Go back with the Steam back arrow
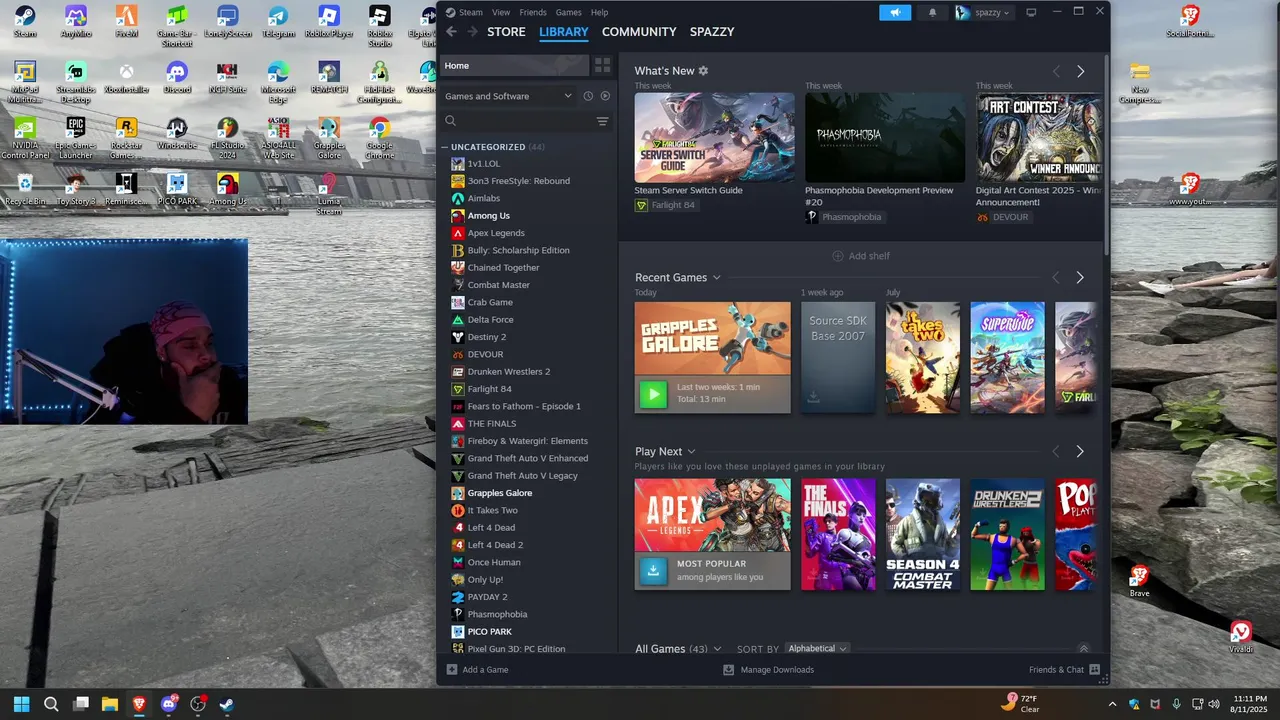1280x720 pixels. point(451,32)
